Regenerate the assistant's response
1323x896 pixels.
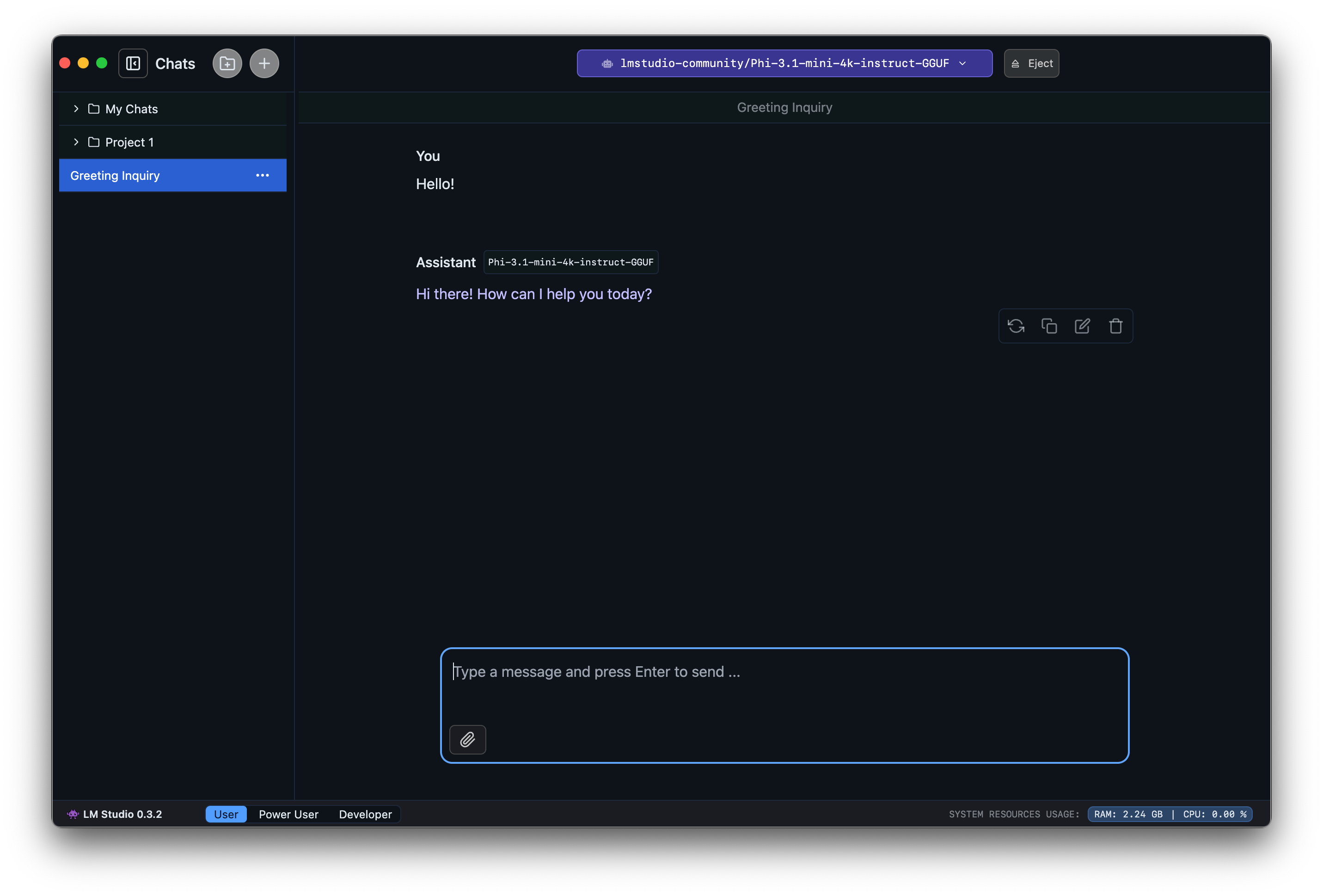(1016, 325)
